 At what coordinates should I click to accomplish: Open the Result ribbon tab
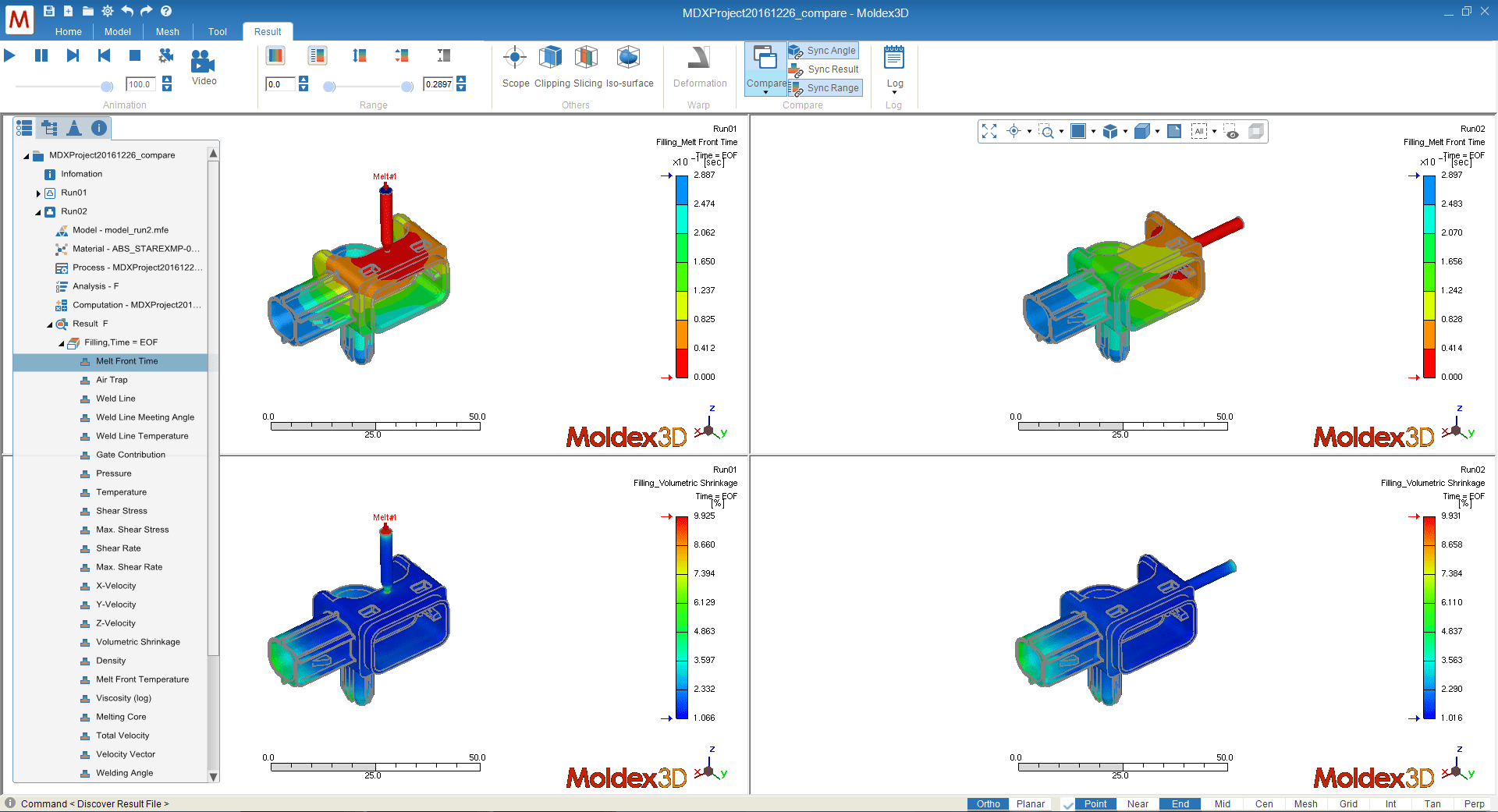268,32
